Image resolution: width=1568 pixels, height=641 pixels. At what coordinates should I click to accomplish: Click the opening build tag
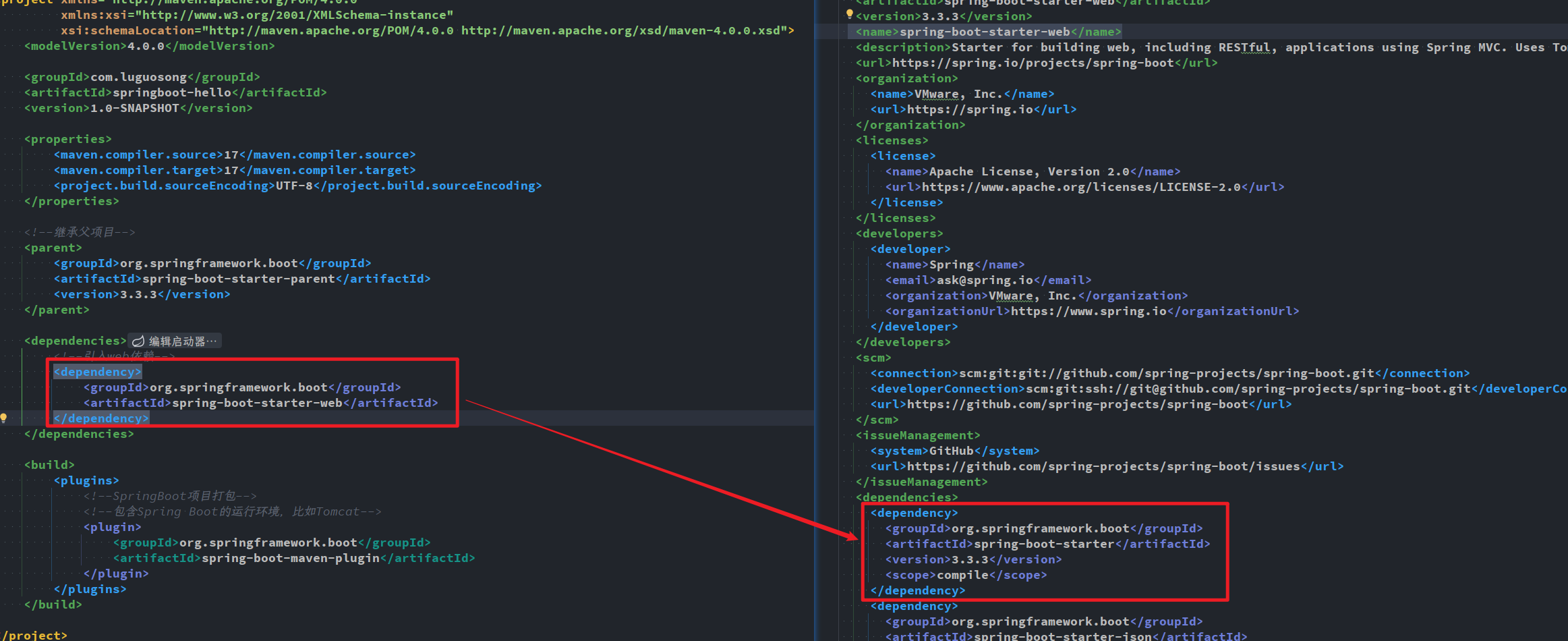[49, 465]
